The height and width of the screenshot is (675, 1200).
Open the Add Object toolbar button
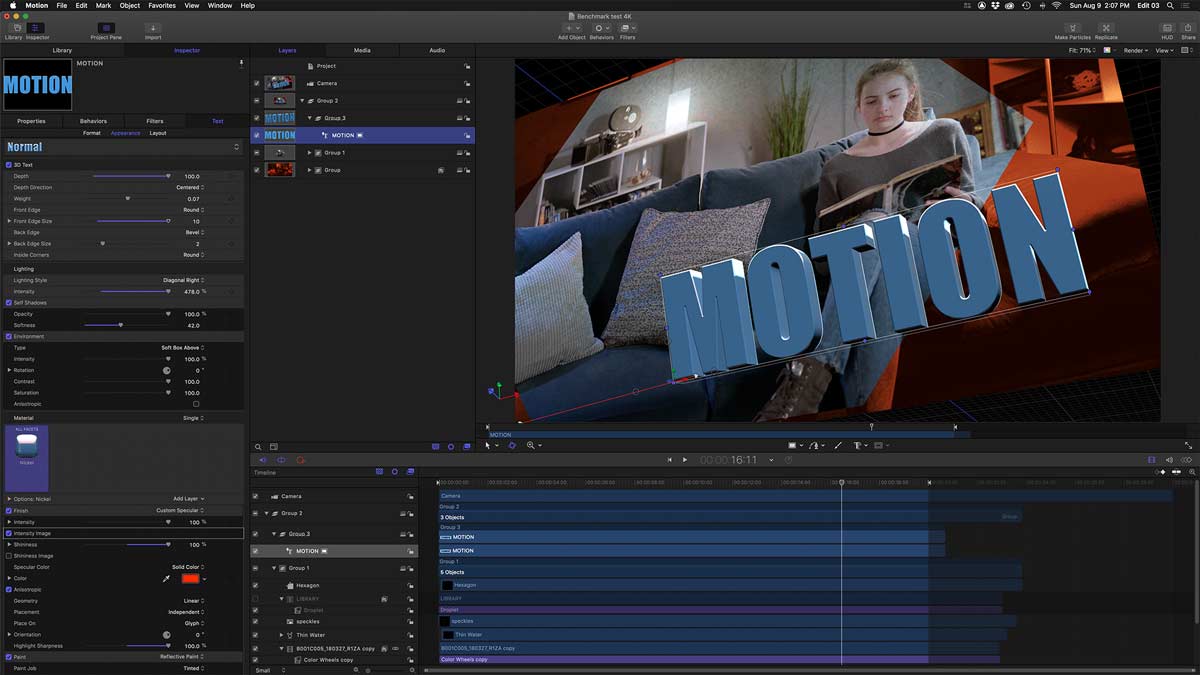click(x=571, y=28)
